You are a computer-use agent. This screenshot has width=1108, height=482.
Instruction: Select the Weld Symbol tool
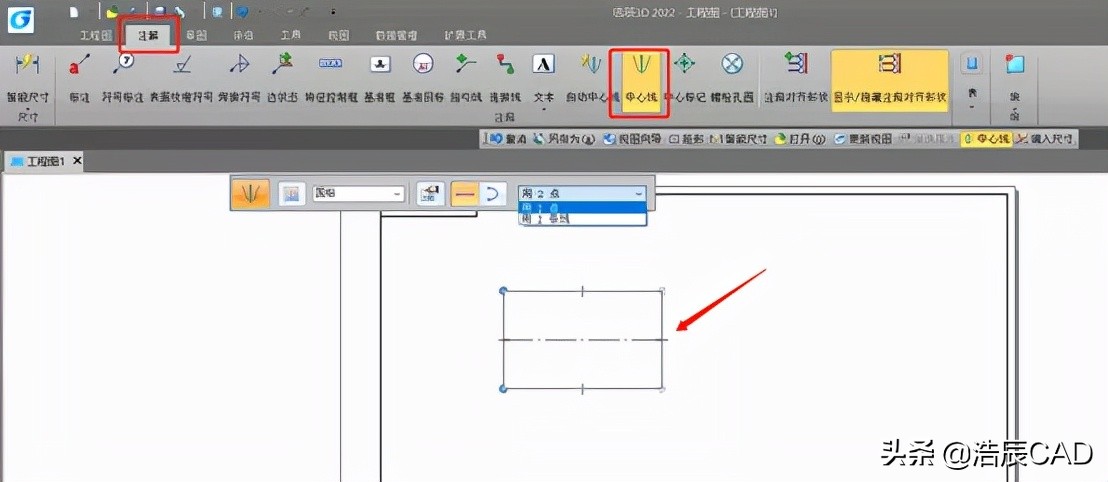click(x=239, y=79)
